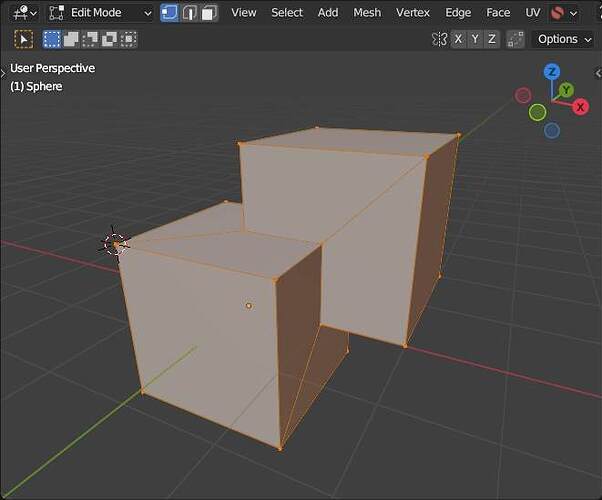Click the User Perspective label
The image size is (602, 500).
pos(52,68)
